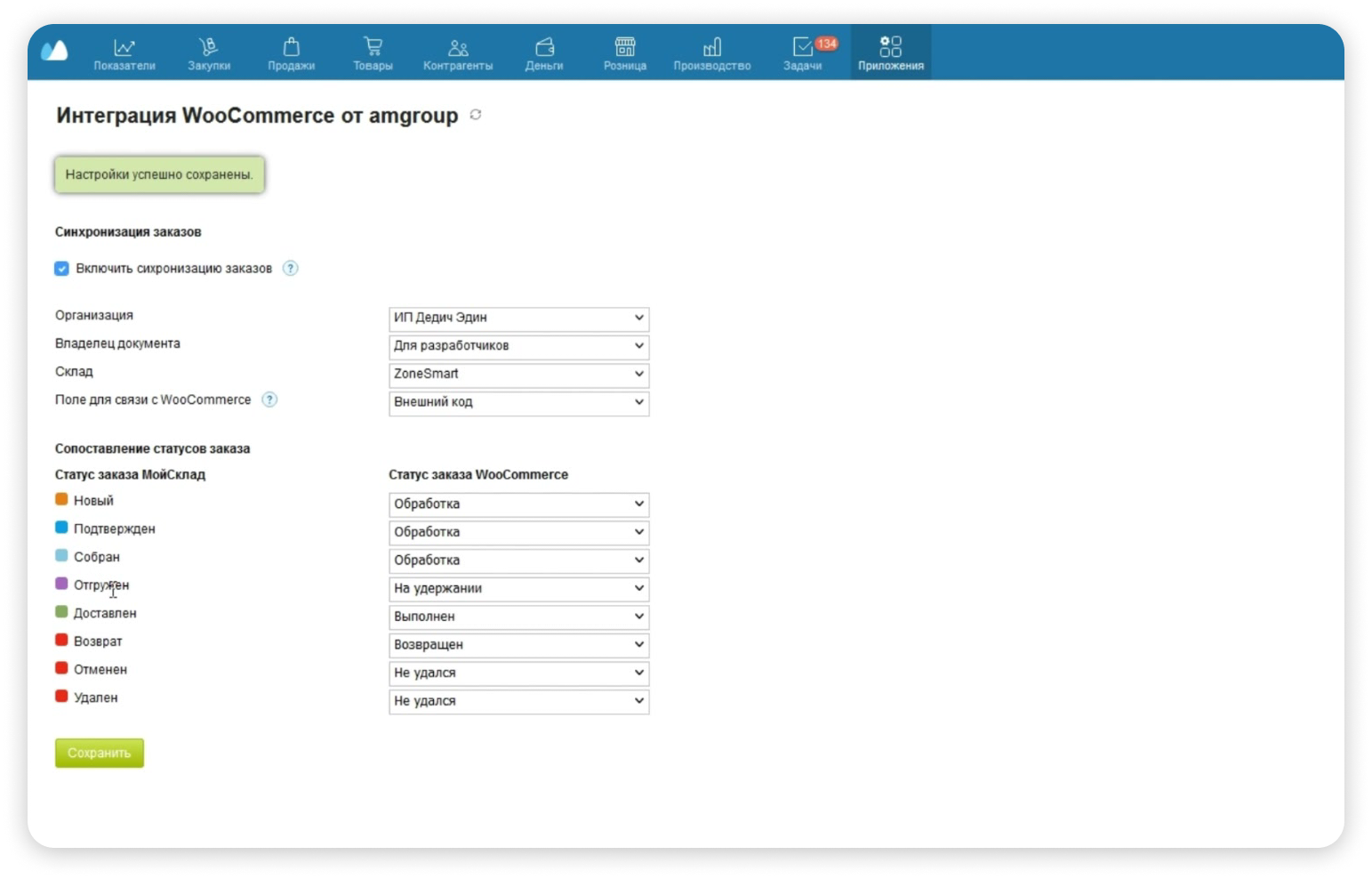Image resolution: width=1372 pixels, height=879 pixels.
Task: Click the Владелец документа label
Action: point(117,343)
